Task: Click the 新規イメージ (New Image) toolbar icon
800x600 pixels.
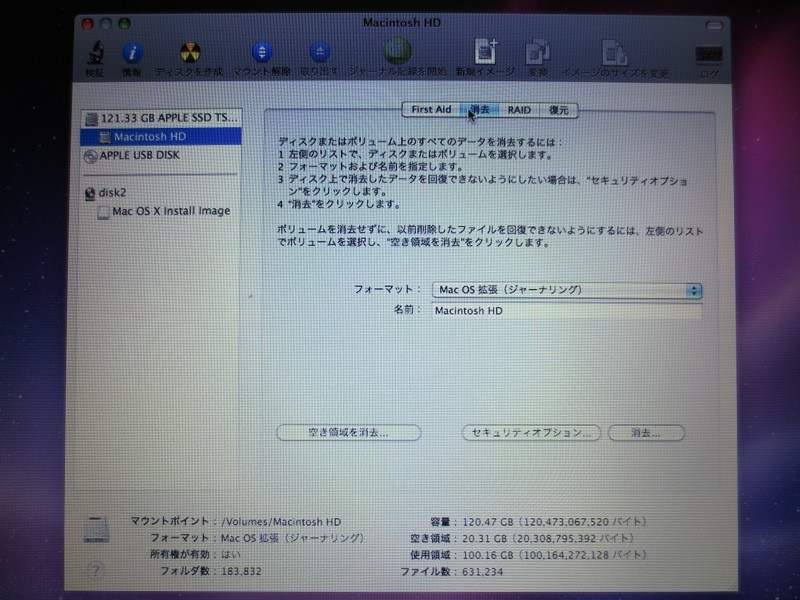Action: point(485,51)
